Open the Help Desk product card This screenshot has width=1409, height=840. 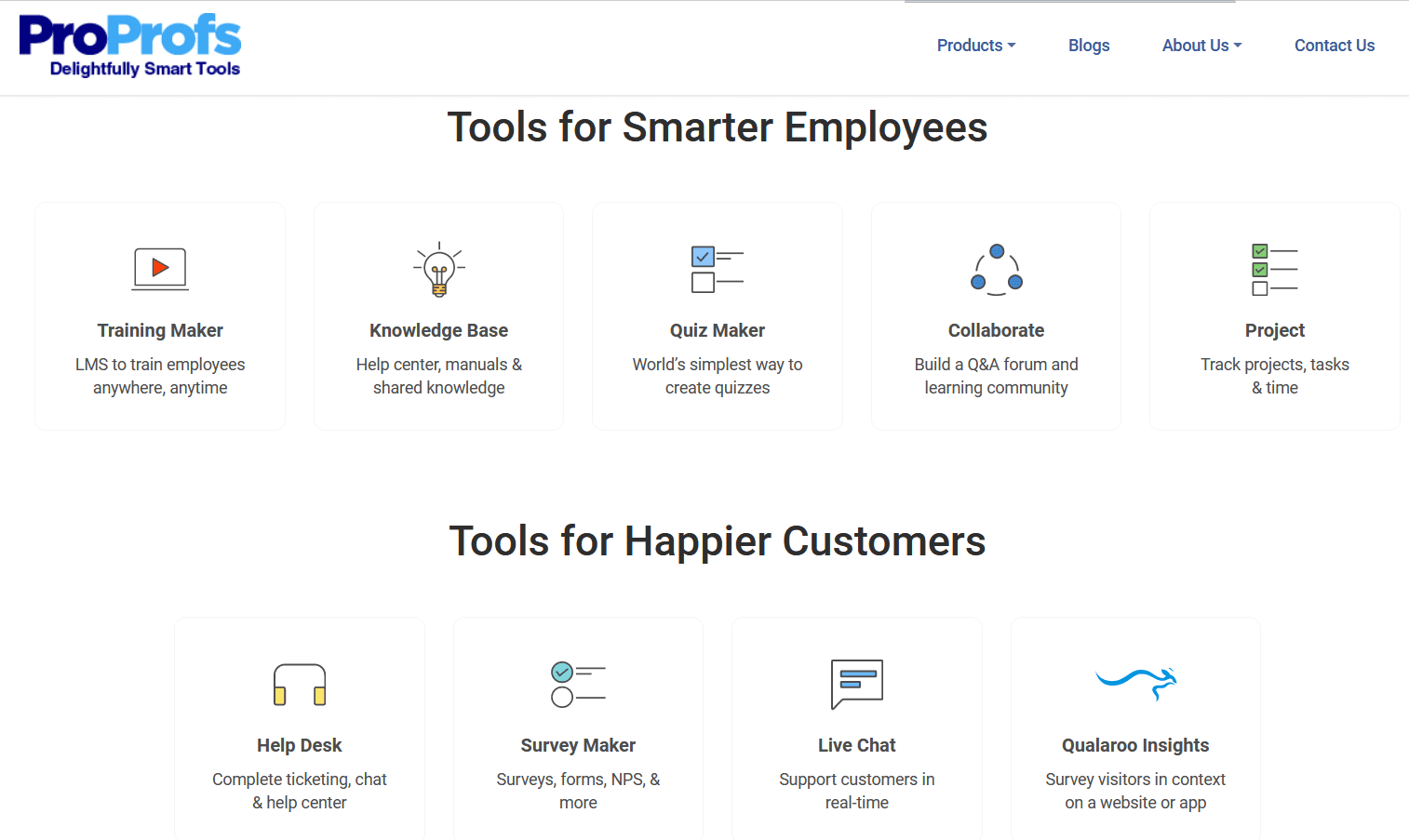[x=299, y=745]
